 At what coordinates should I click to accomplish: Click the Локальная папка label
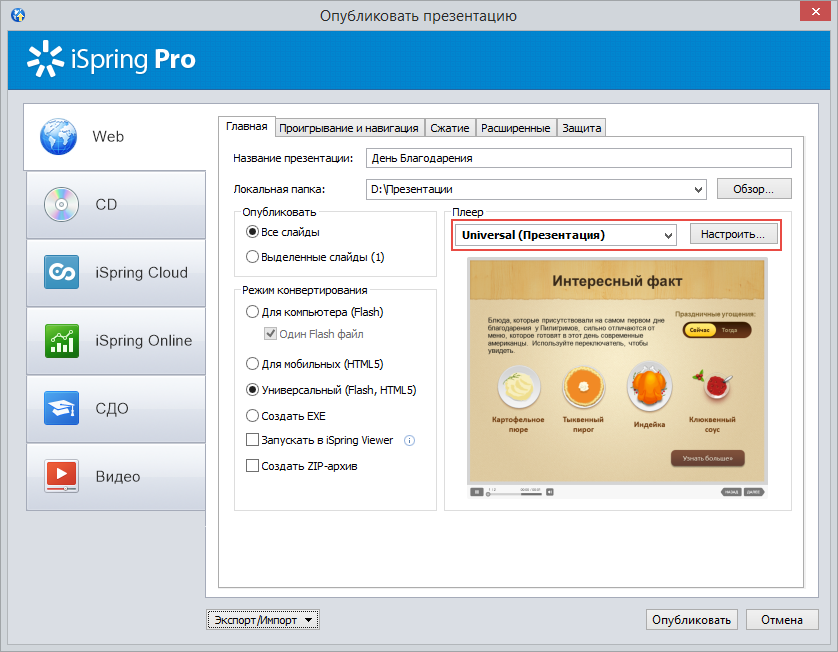coord(279,189)
